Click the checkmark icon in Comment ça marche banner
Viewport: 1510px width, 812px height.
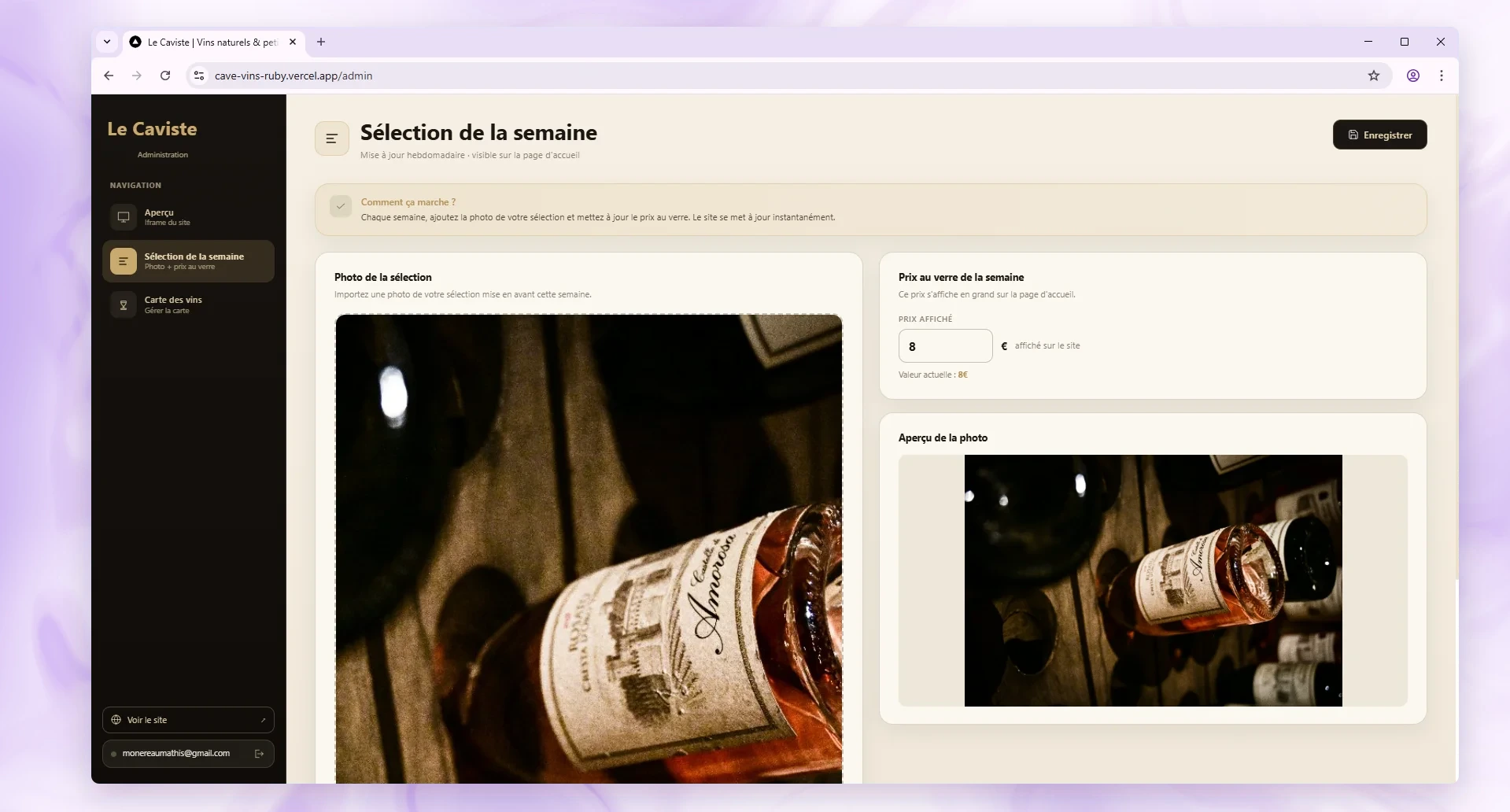[x=341, y=206]
